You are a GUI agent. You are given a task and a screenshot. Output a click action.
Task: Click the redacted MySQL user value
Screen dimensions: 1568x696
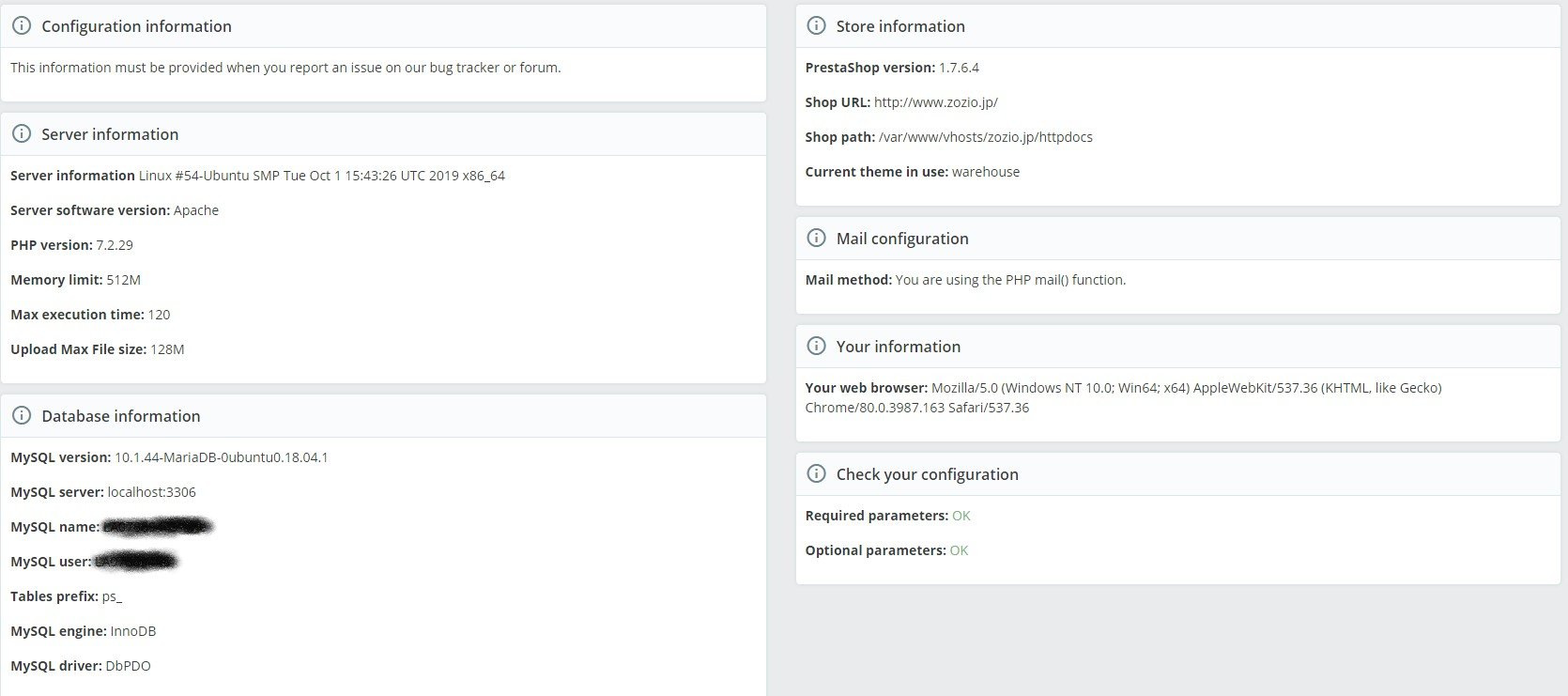tap(136, 562)
